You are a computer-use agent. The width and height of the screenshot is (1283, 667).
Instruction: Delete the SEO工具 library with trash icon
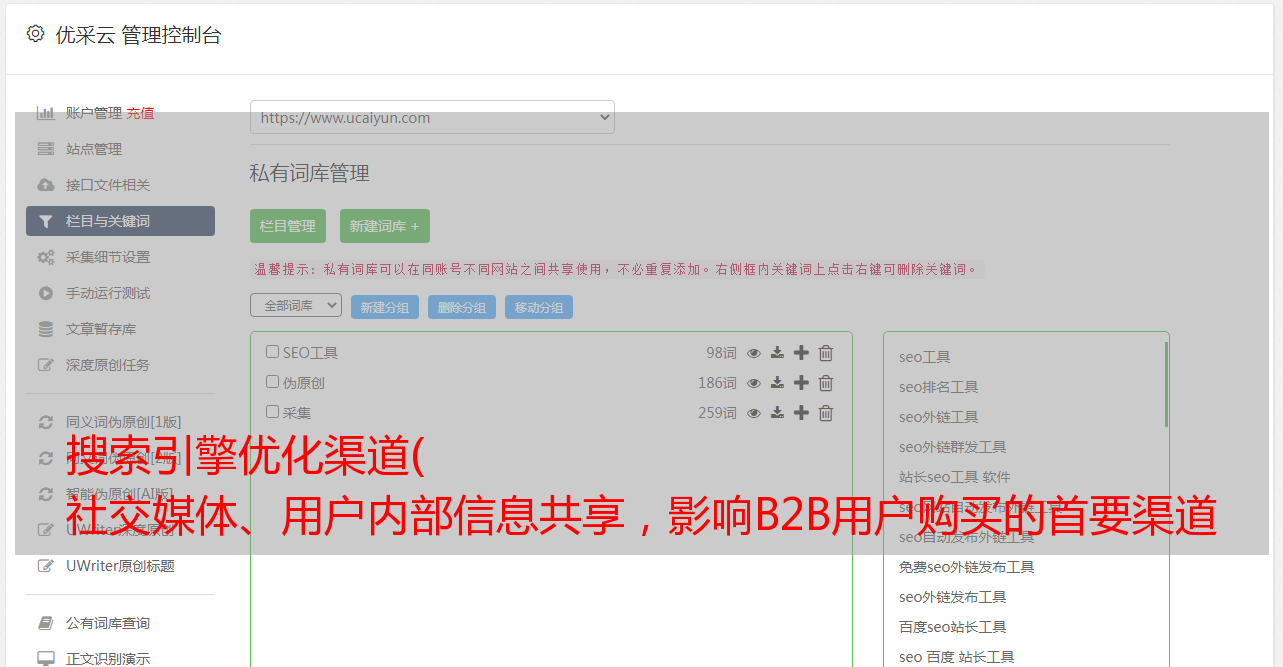[x=826, y=353]
